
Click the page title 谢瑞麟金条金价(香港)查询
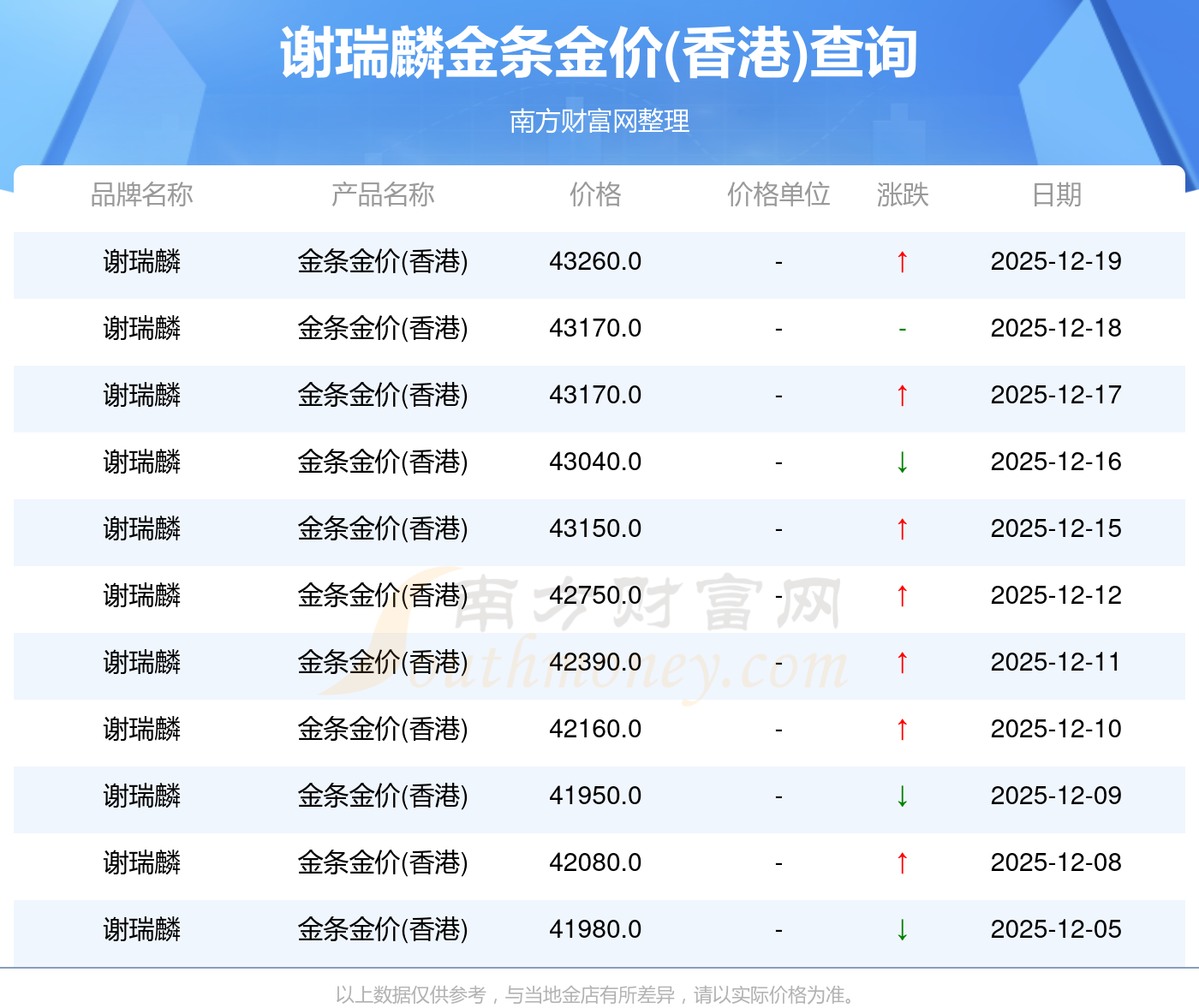tap(599, 53)
